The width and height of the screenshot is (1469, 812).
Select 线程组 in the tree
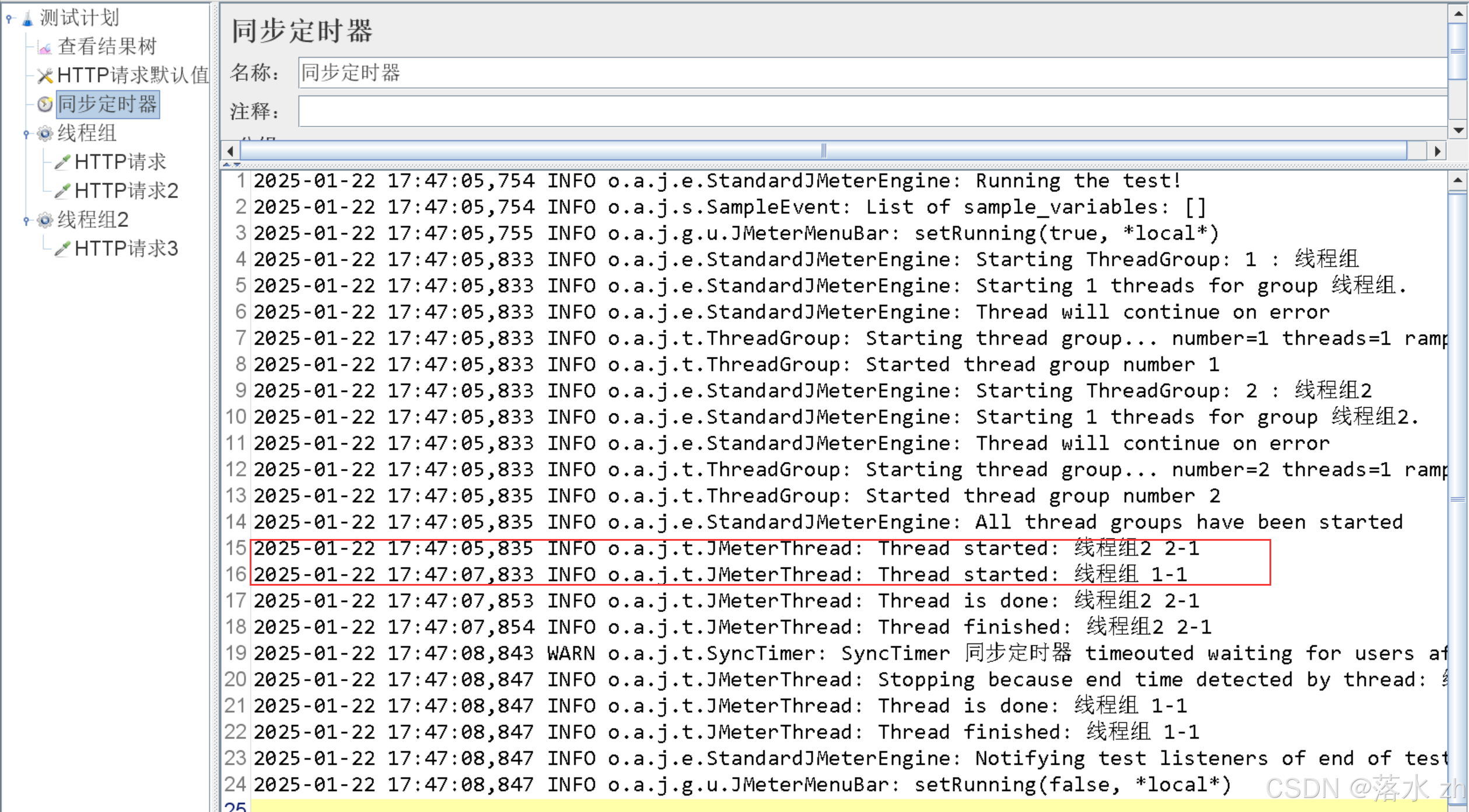(87, 133)
